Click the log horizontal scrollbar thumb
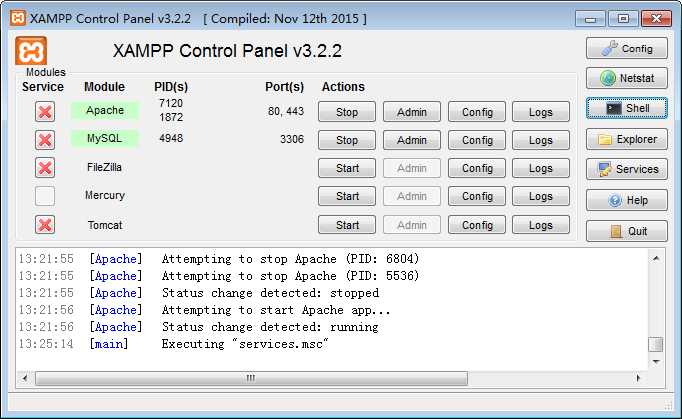Image resolution: width=682 pixels, height=419 pixels. point(251,378)
